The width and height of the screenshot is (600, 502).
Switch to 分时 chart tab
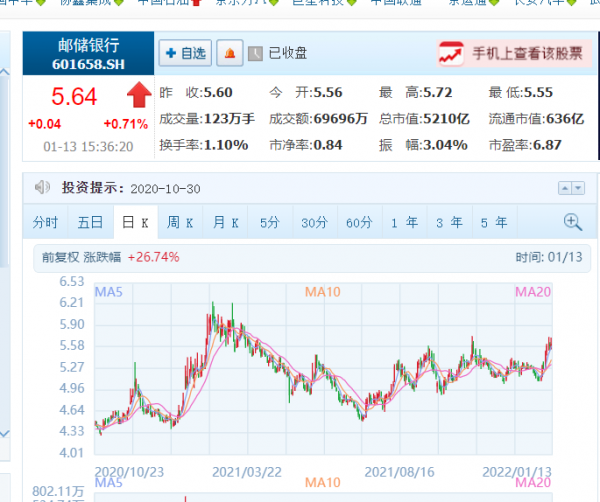(45, 222)
